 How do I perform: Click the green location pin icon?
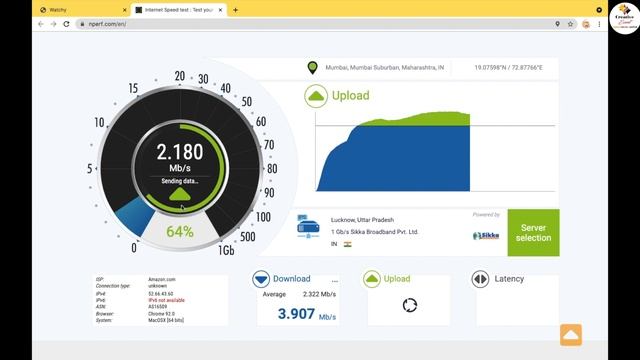[x=312, y=67]
